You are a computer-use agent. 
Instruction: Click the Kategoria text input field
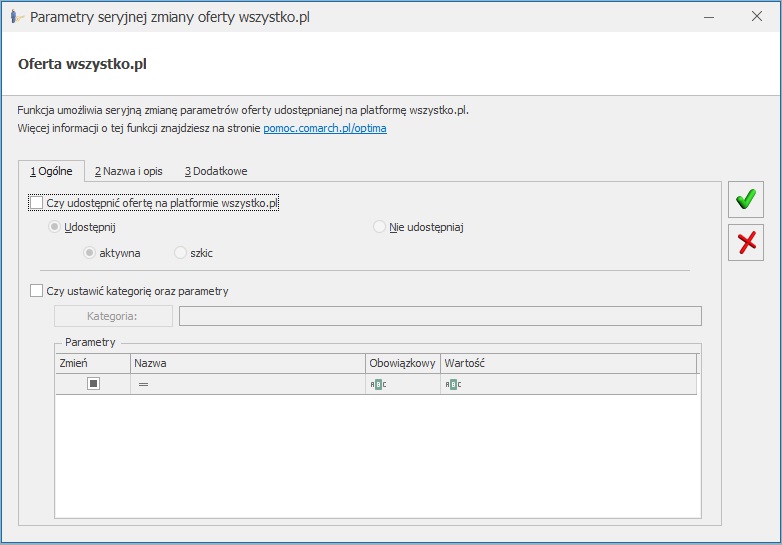pyautogui.click(x=440, y=316)
